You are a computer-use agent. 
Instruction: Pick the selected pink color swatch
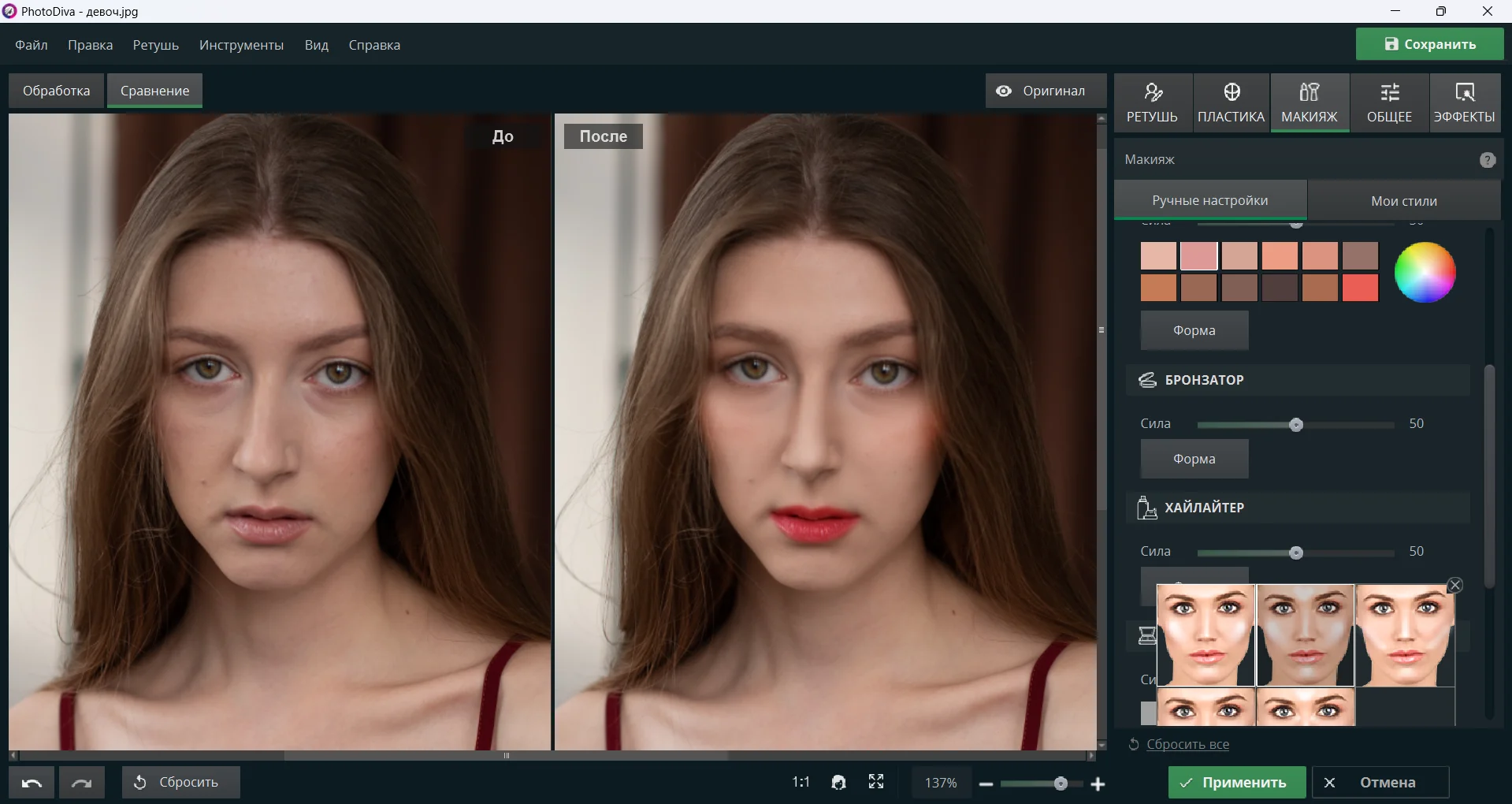point(1198,256)
